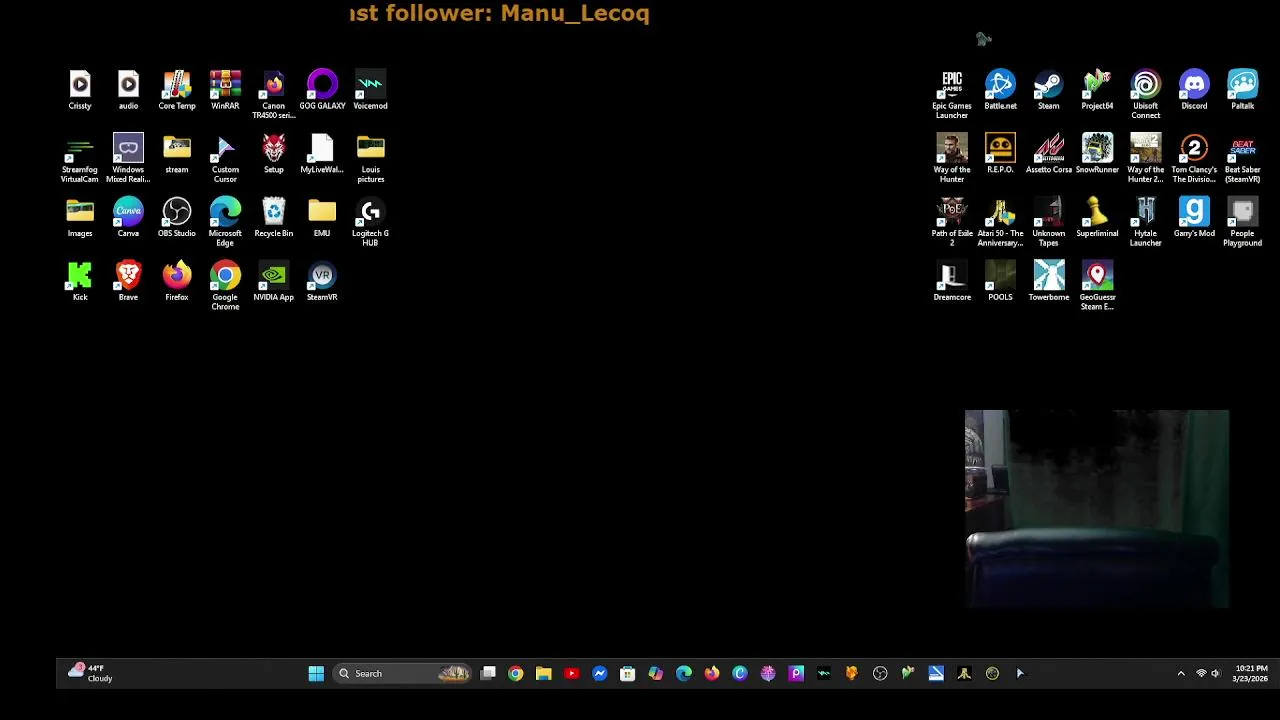Screen dimensions: 1280x720
Task: Launch Logitech G HUB
Action: [x=370, y=222]
